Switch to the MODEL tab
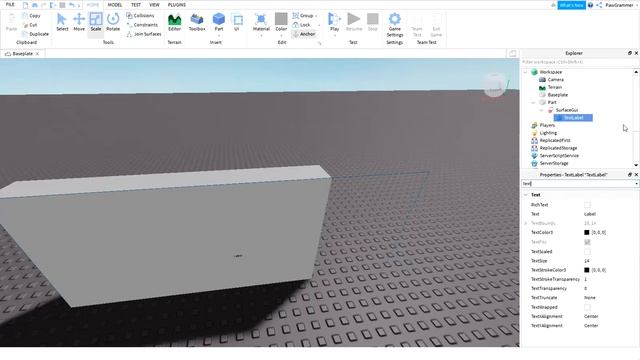640x360 pixels. [115, 5]
